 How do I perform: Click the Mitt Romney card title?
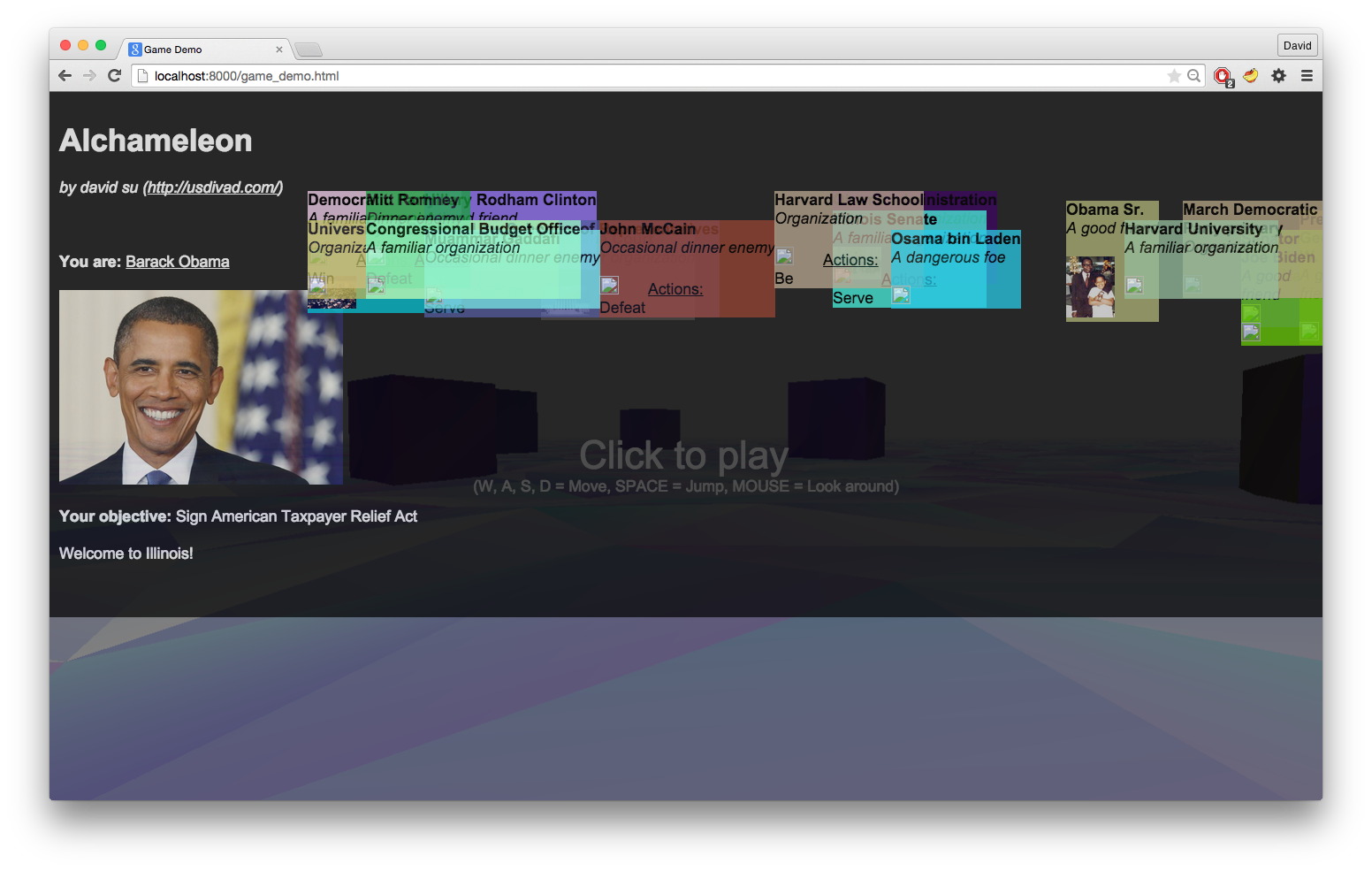(x=413, y=200)
